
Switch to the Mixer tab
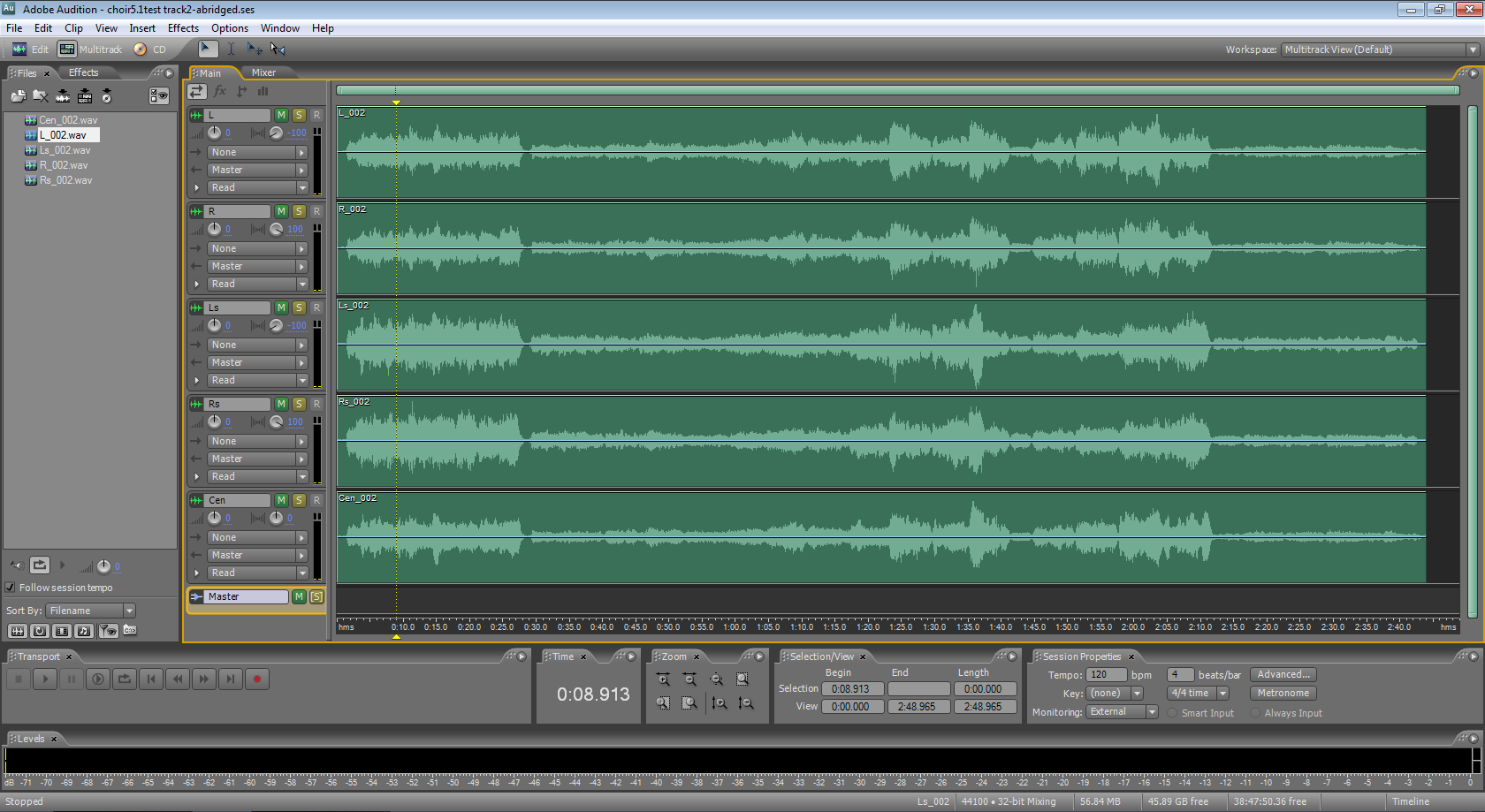[263, 72]
